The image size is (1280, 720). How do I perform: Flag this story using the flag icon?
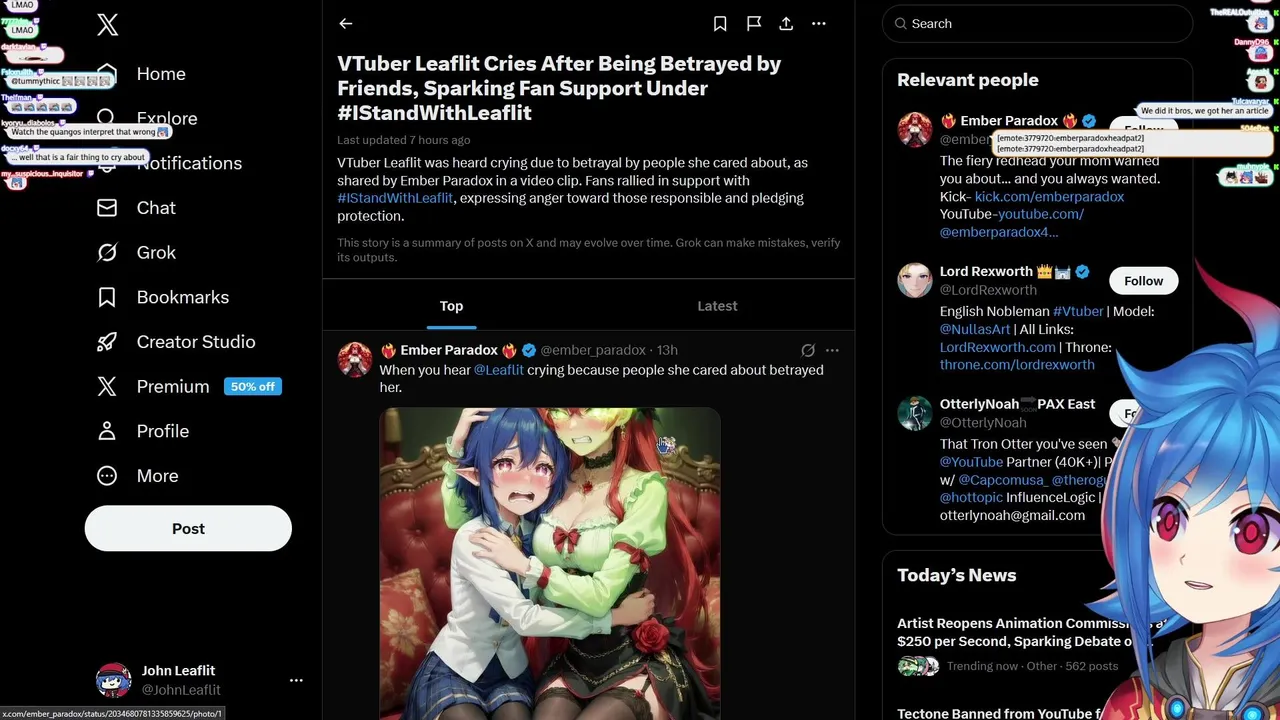tap(754, 24)
